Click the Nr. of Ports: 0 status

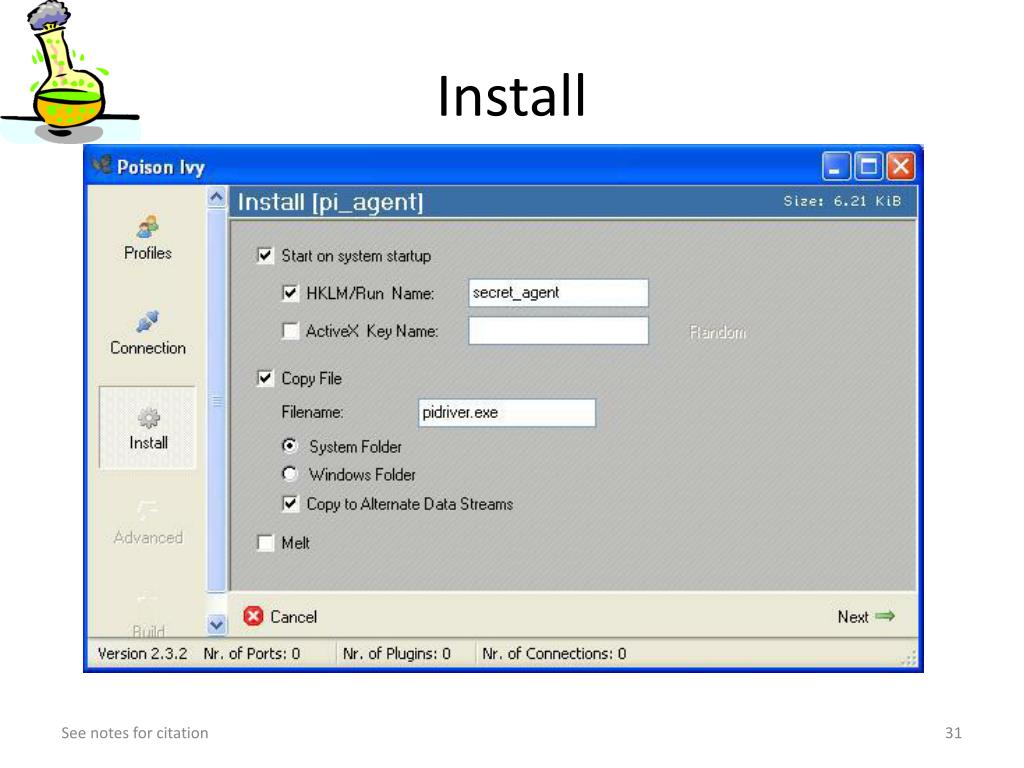click(x=251, y=654)
